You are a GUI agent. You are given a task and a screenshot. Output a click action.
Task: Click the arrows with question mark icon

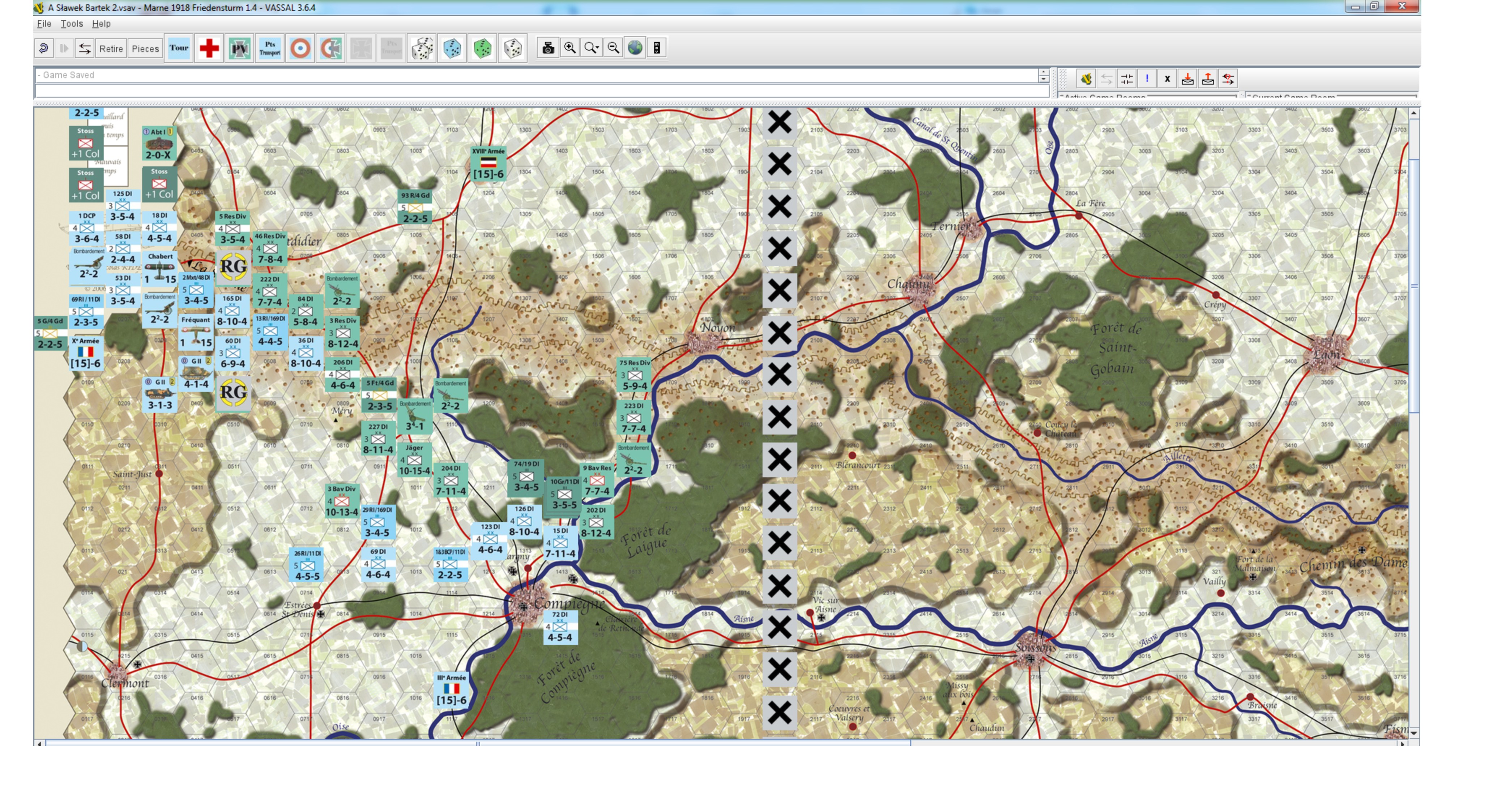coord(1228,79)
